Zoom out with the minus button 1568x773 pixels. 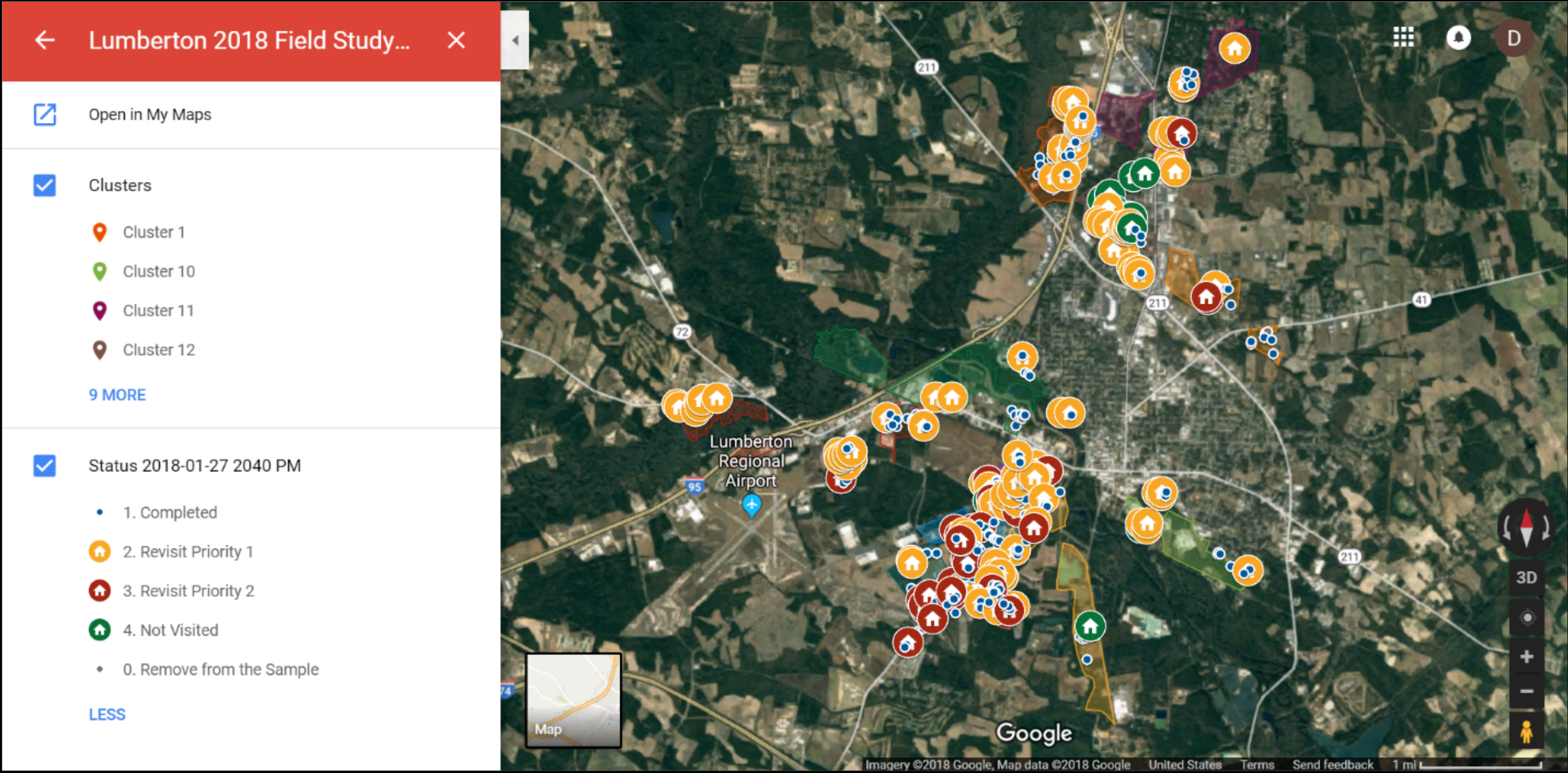[x=1527, y=691]
